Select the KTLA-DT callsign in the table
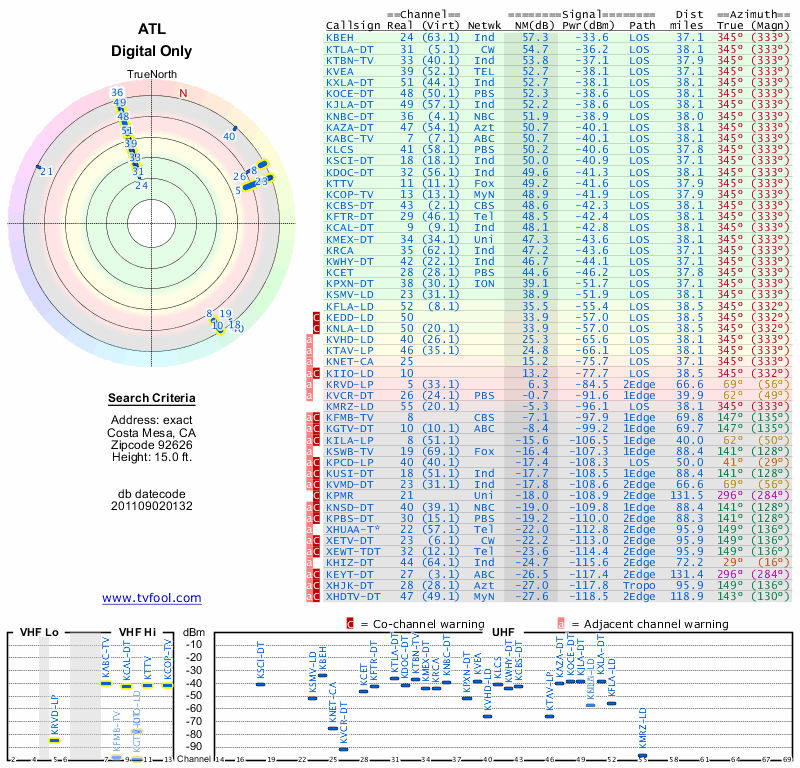 coord(350,49)
